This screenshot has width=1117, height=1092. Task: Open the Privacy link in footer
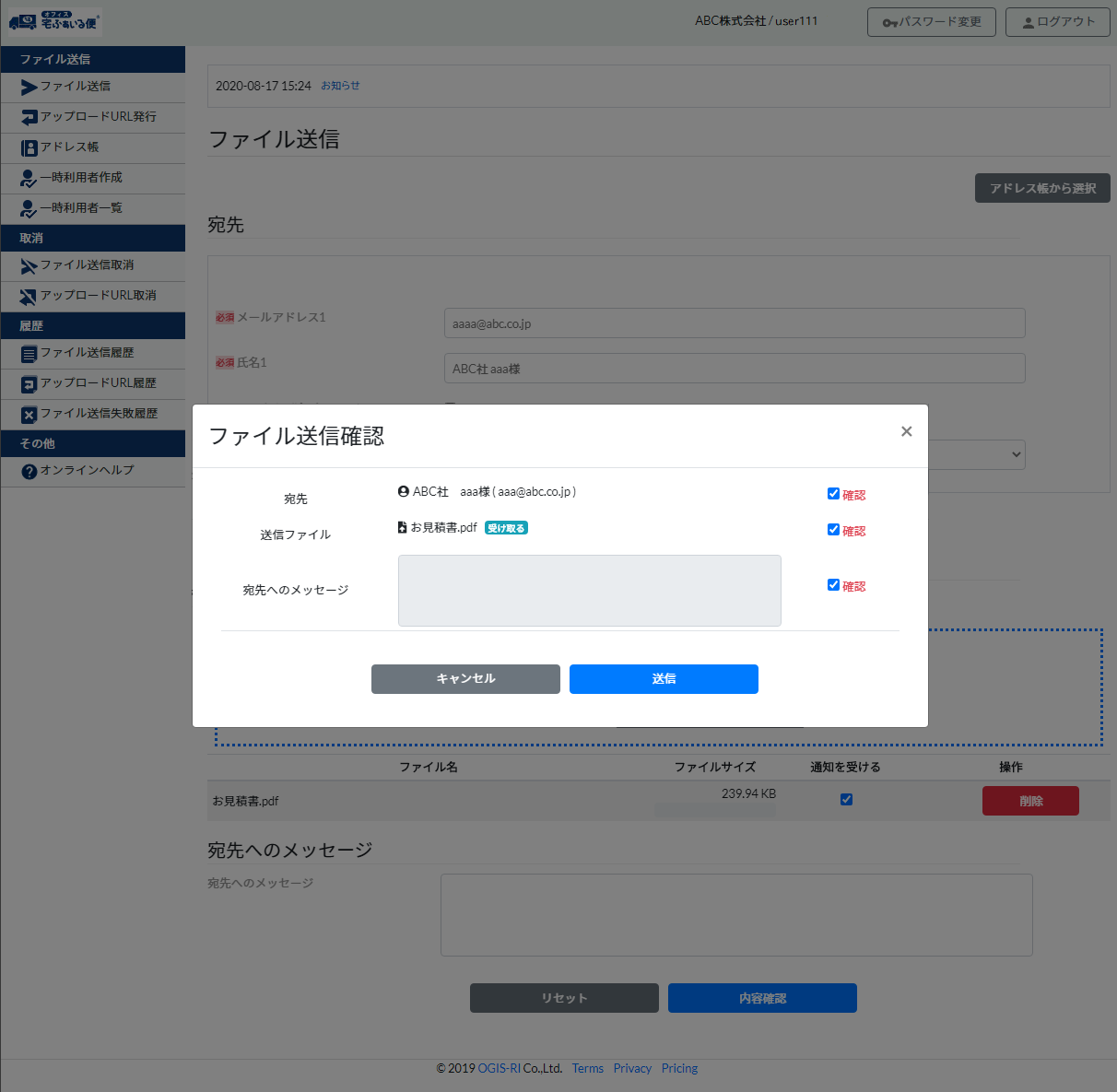[x=632, y=1069]
